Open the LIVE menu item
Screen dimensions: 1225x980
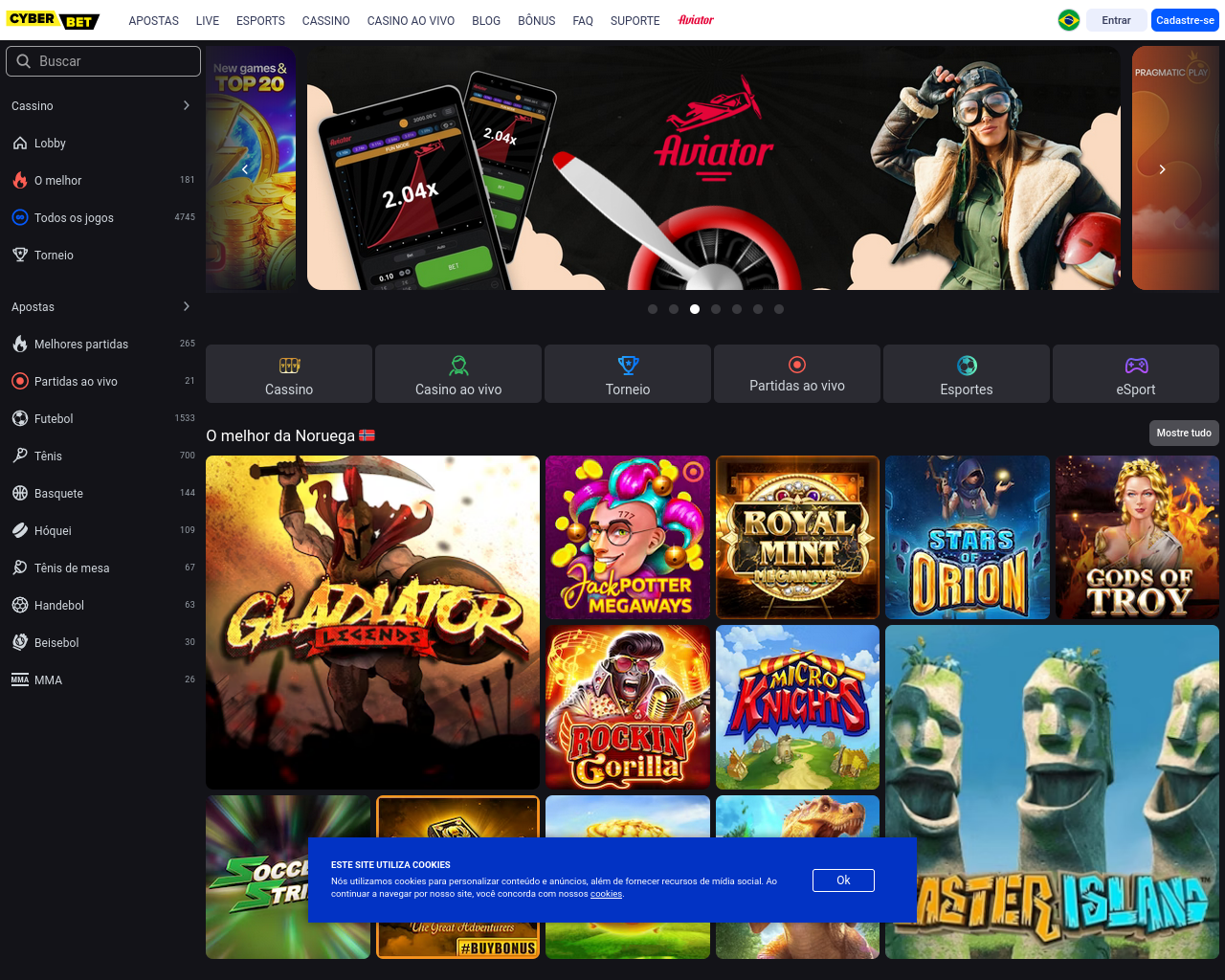tap(208, 20)
